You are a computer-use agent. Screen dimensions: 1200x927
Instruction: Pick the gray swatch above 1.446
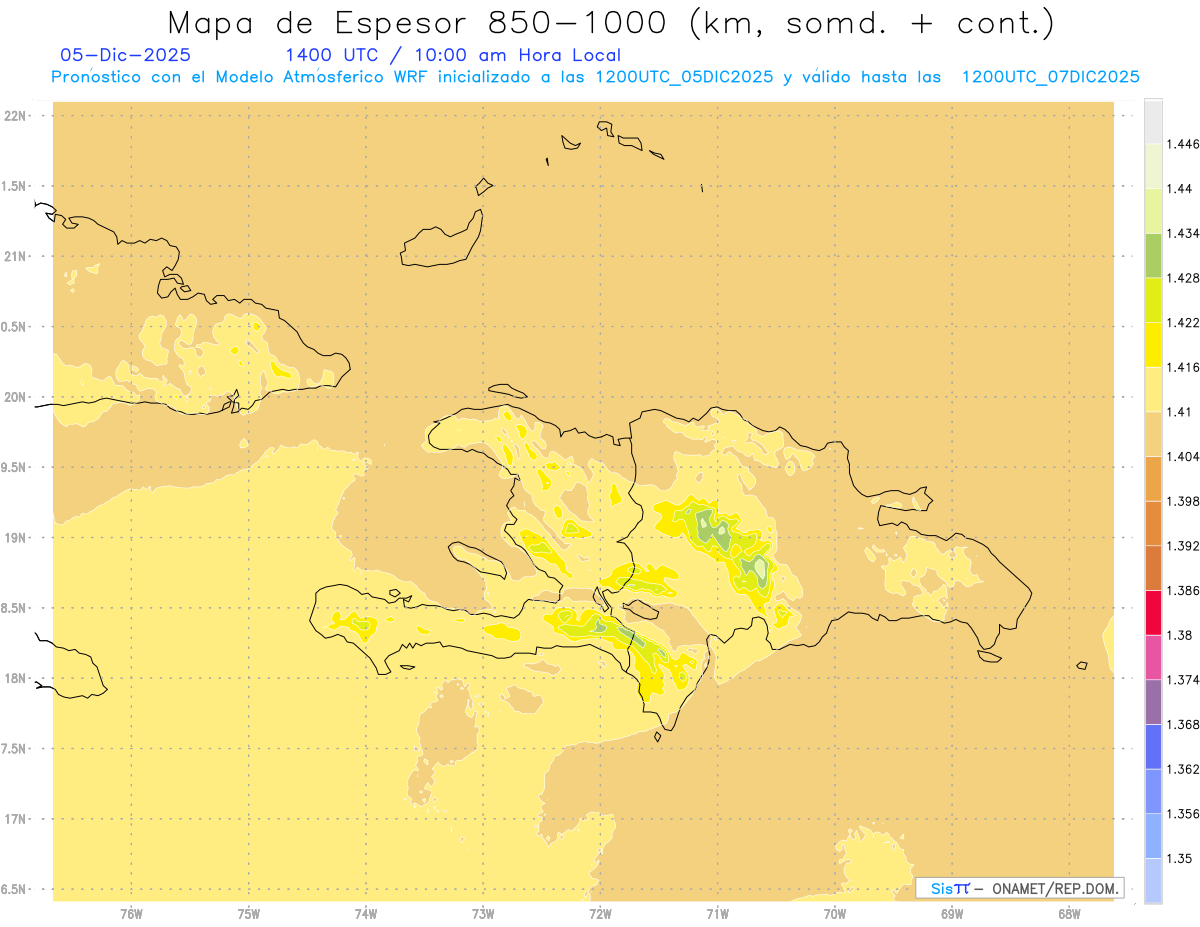tap(1153, 121)
